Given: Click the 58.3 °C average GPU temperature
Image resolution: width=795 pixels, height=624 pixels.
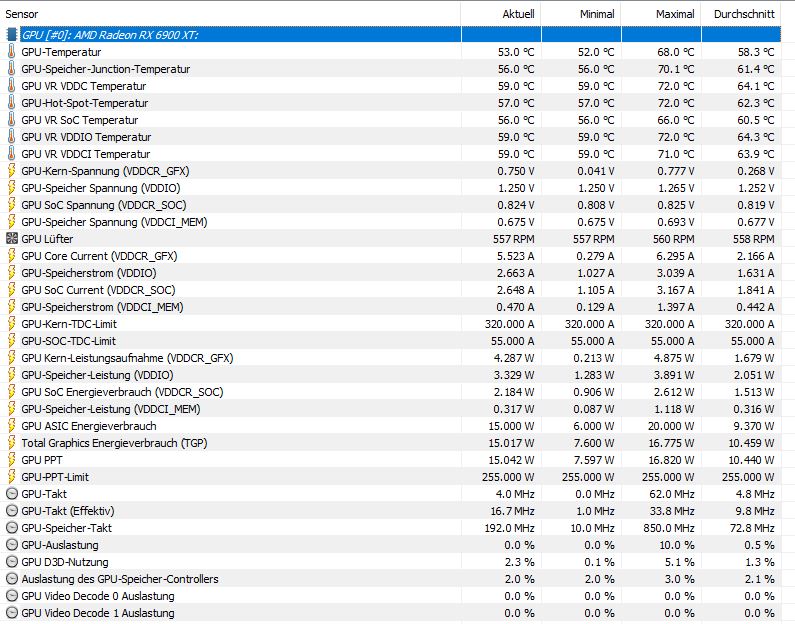Looking at the screenshot, I should tap(756, 52).
